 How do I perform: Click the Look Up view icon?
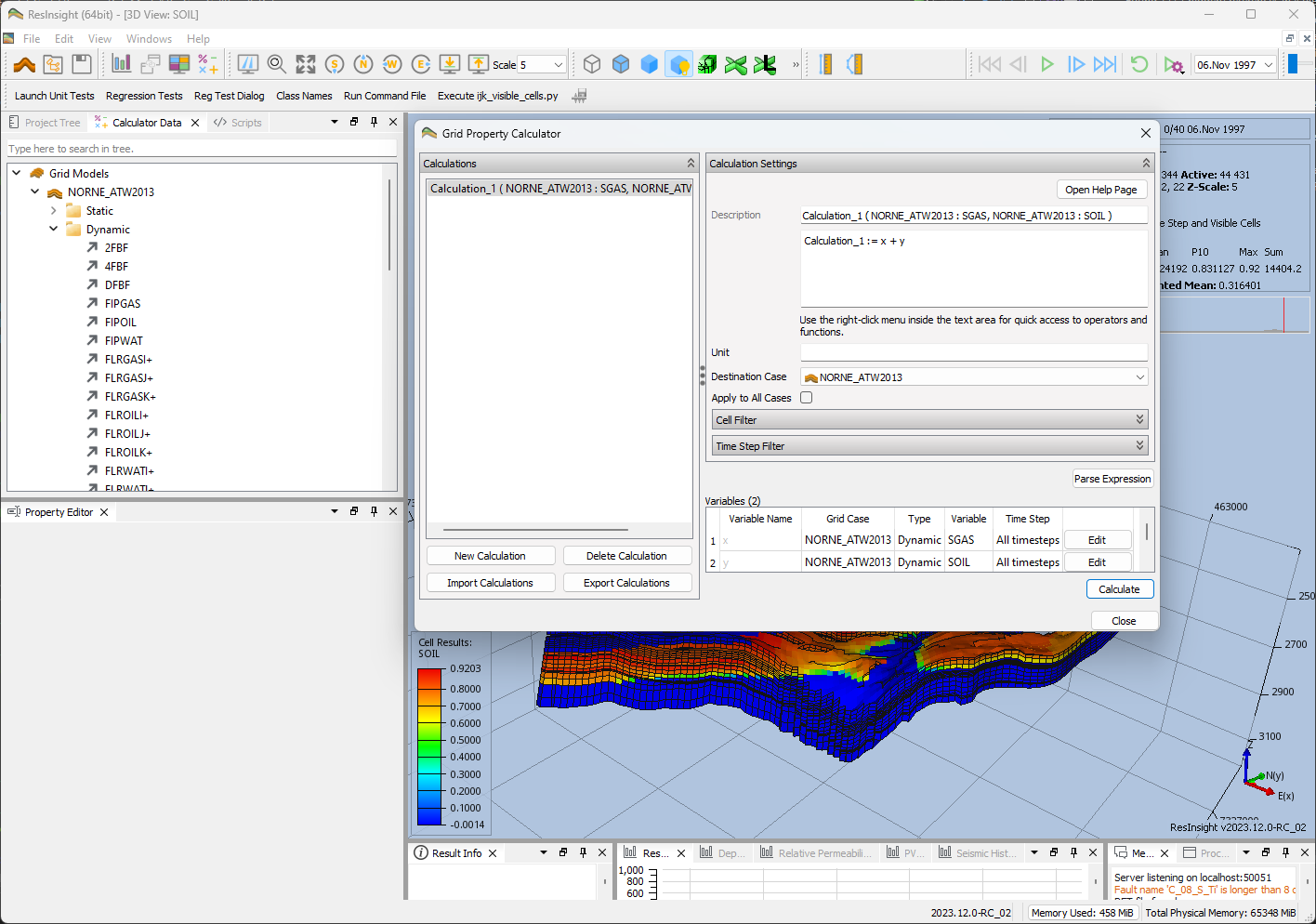tap(479, 64)
